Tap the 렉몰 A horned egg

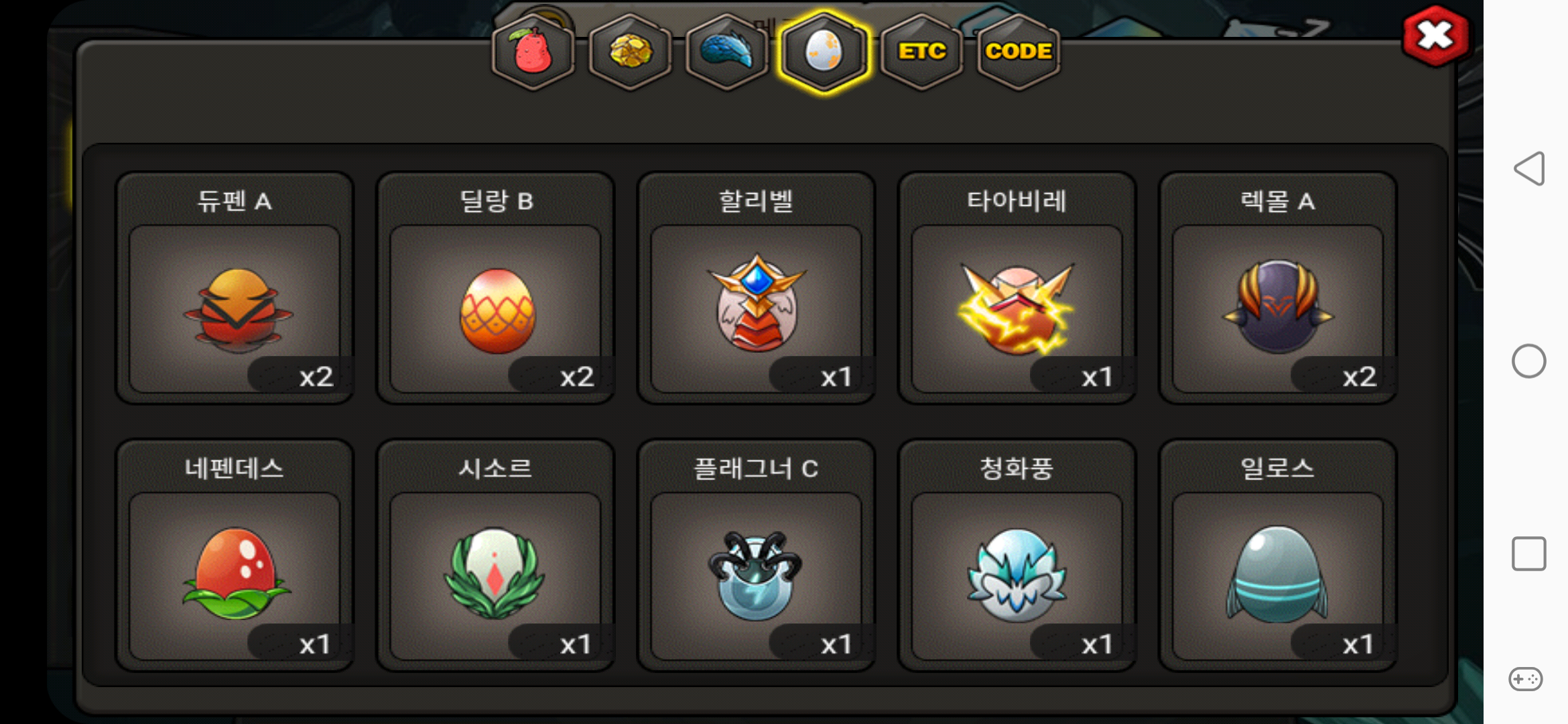pos(1277,288)
